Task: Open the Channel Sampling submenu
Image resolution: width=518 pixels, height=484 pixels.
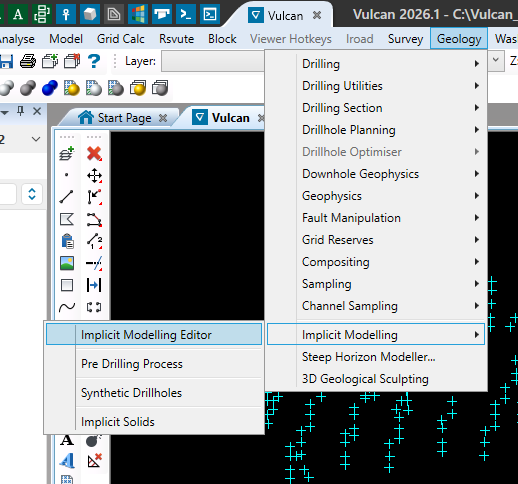Action: [x=376, y=306]
